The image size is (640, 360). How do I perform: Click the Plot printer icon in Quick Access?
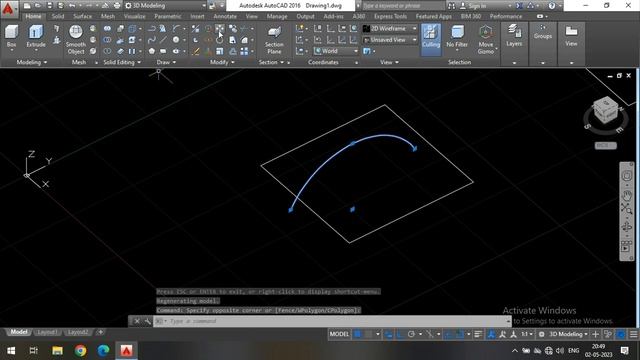(x=117, y=6)
